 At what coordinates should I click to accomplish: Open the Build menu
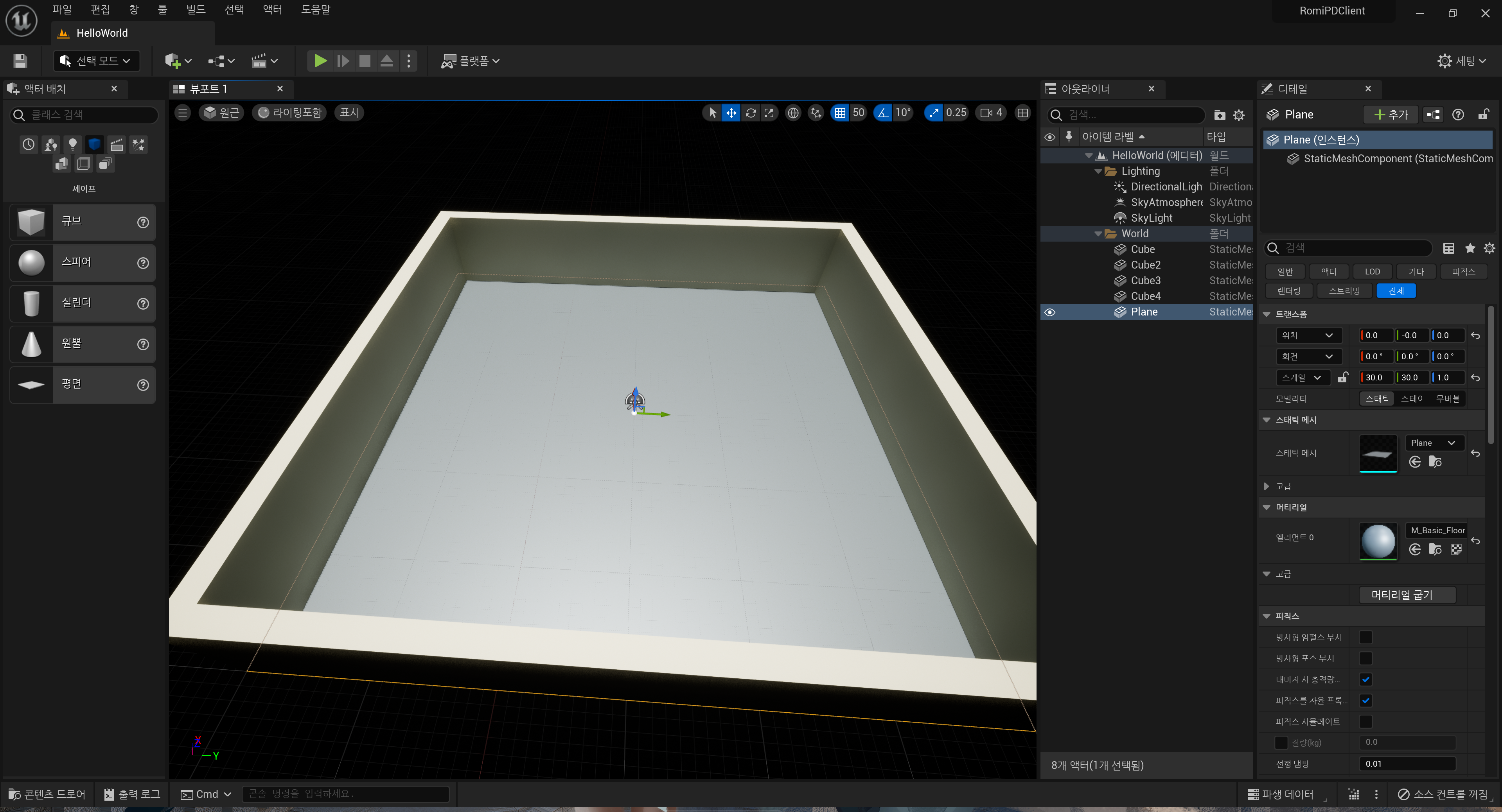tap(195, 9)
